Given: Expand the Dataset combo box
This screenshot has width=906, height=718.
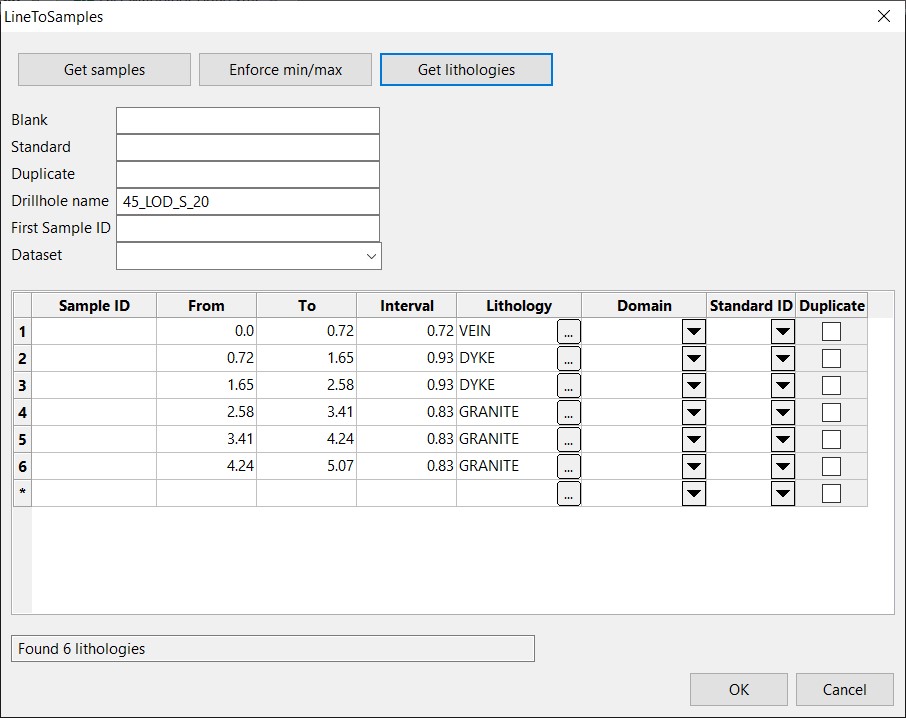Looking at the screenshot, I should click(x=372, y=256).
